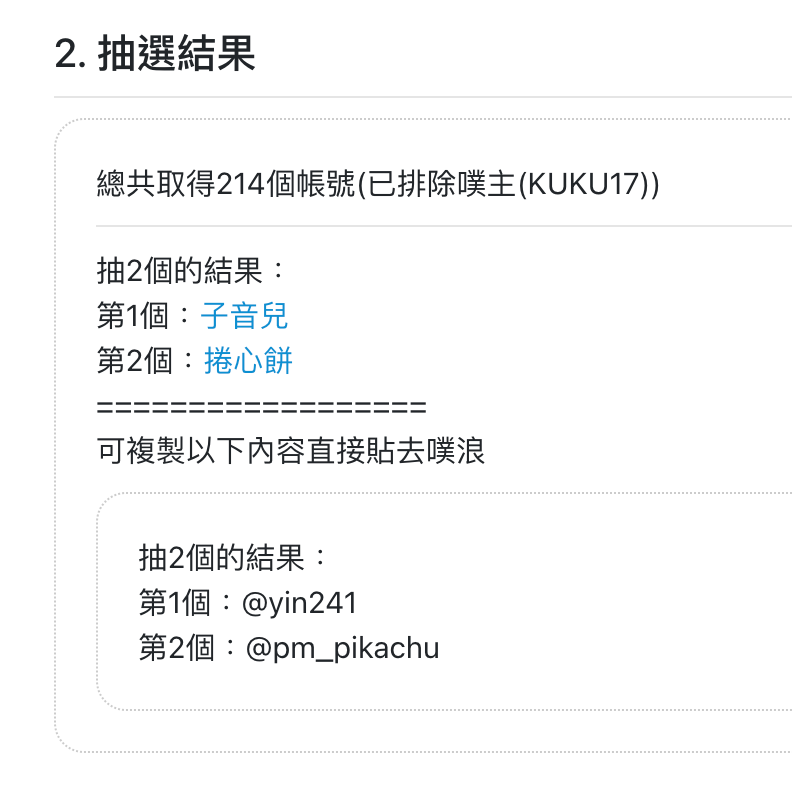Click "抽2個的結果:" inside the copy box
The image size is (792, 786).
click(x=233, y=558)
